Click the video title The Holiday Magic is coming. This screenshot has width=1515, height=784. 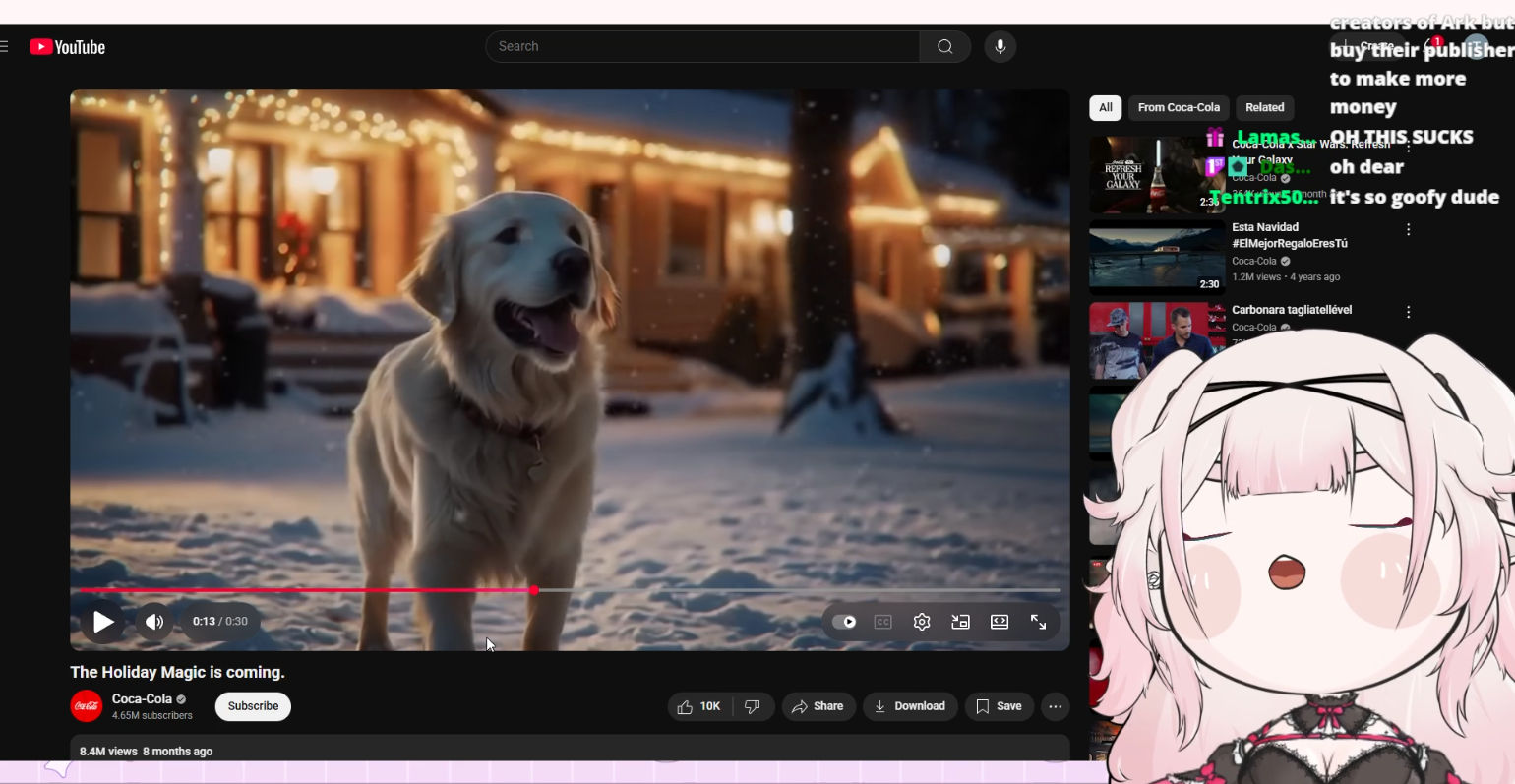(177, 672)
